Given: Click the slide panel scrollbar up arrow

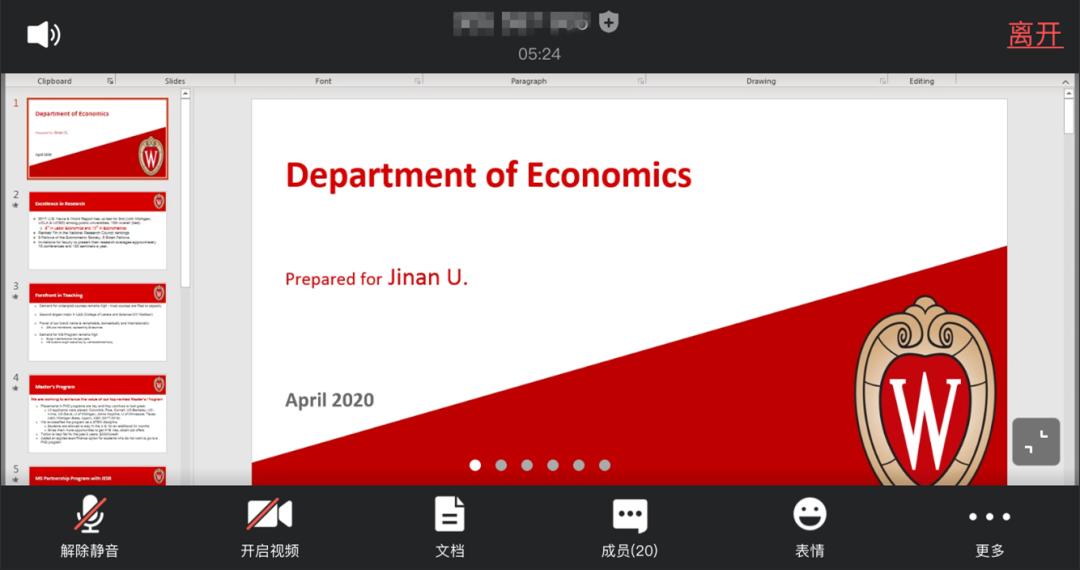Looking at the screenshot, I should tap(185, 94).
